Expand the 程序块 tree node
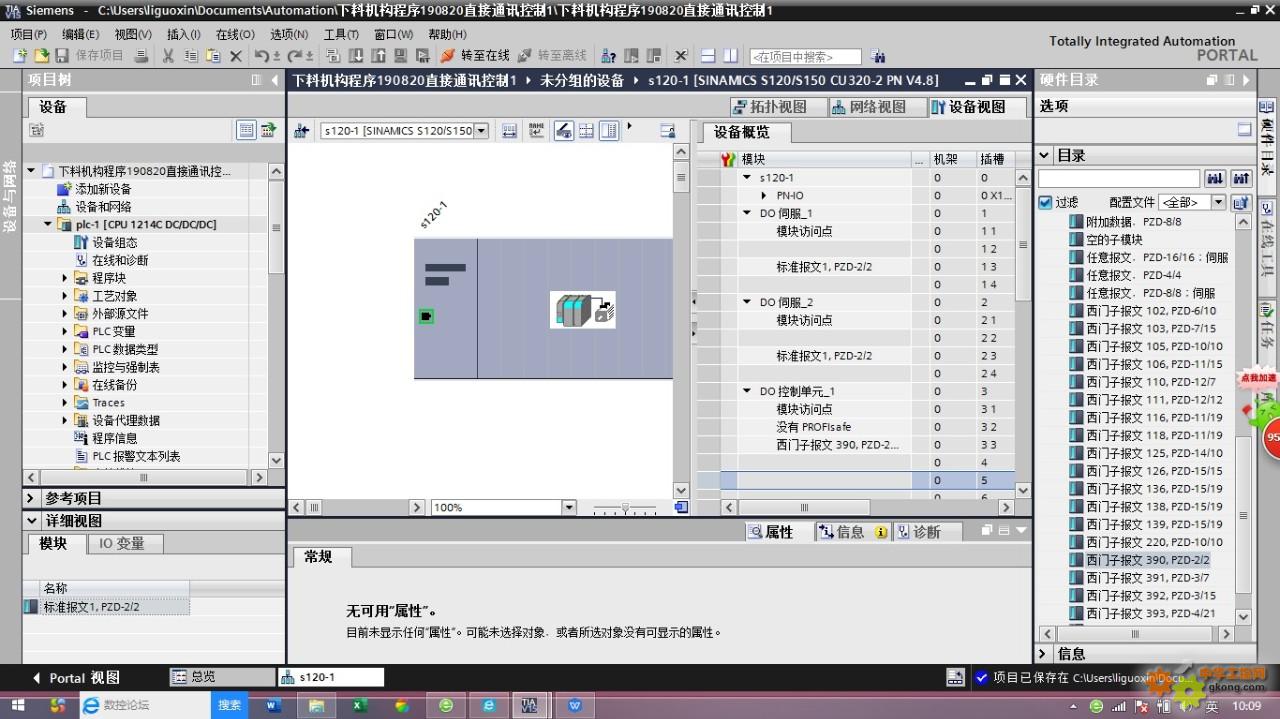The width and height of the screenshot is (1280, 719). [x=66, y=278]
